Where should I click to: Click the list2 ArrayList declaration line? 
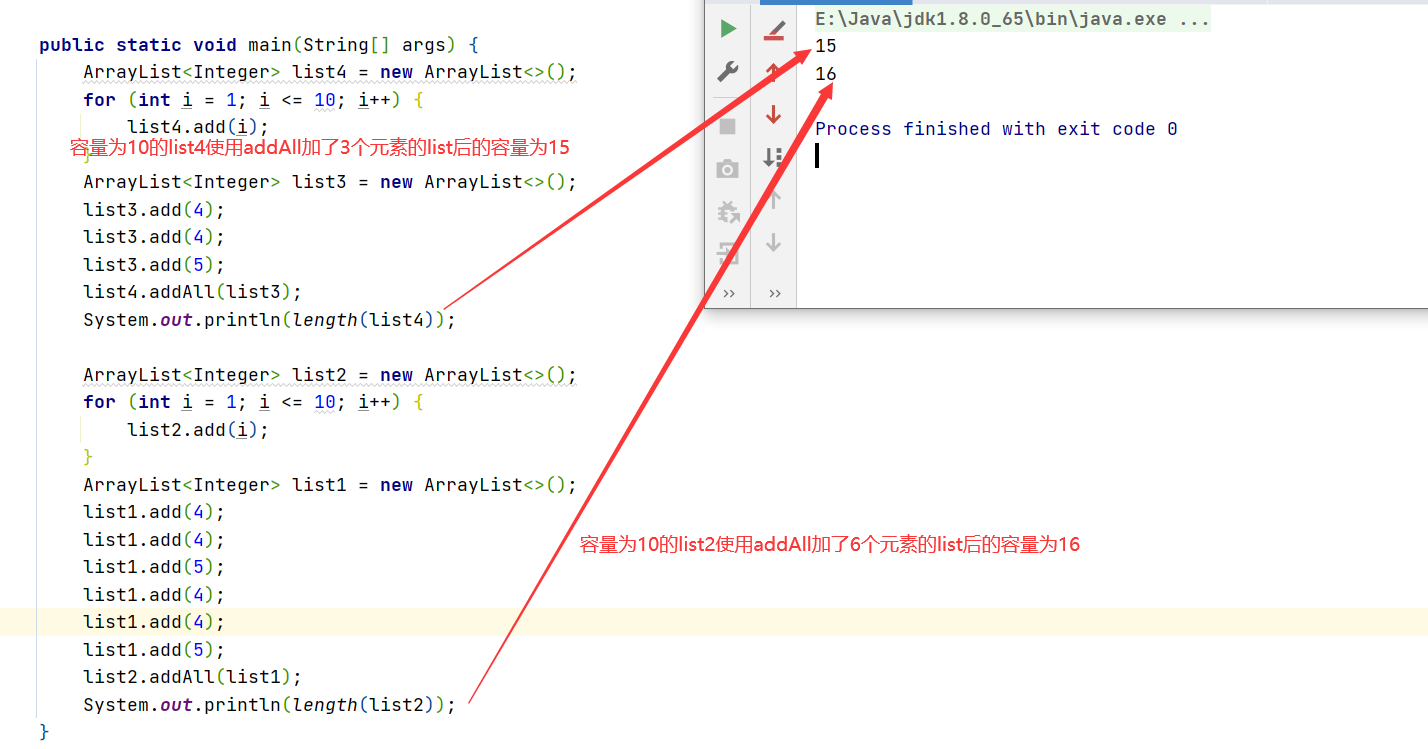pyautogui.click(x=330, y=375)
